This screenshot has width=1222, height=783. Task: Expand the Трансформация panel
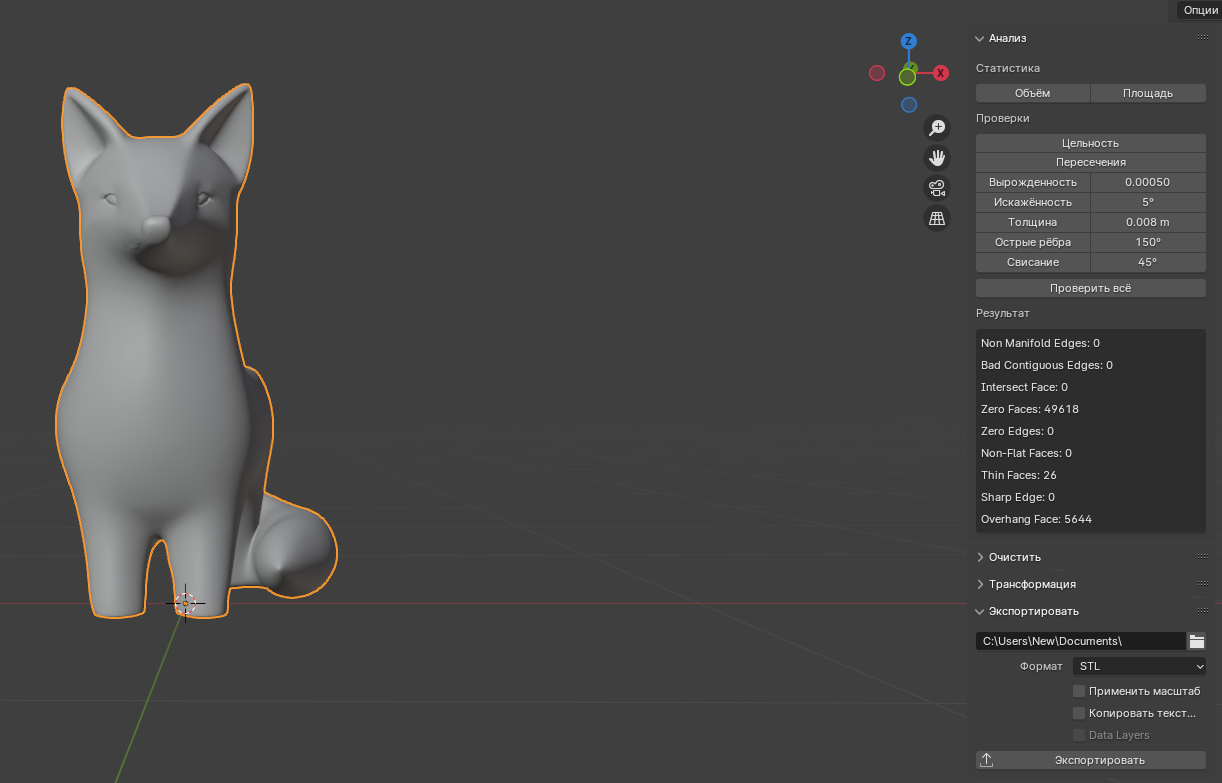point(1032,584)
